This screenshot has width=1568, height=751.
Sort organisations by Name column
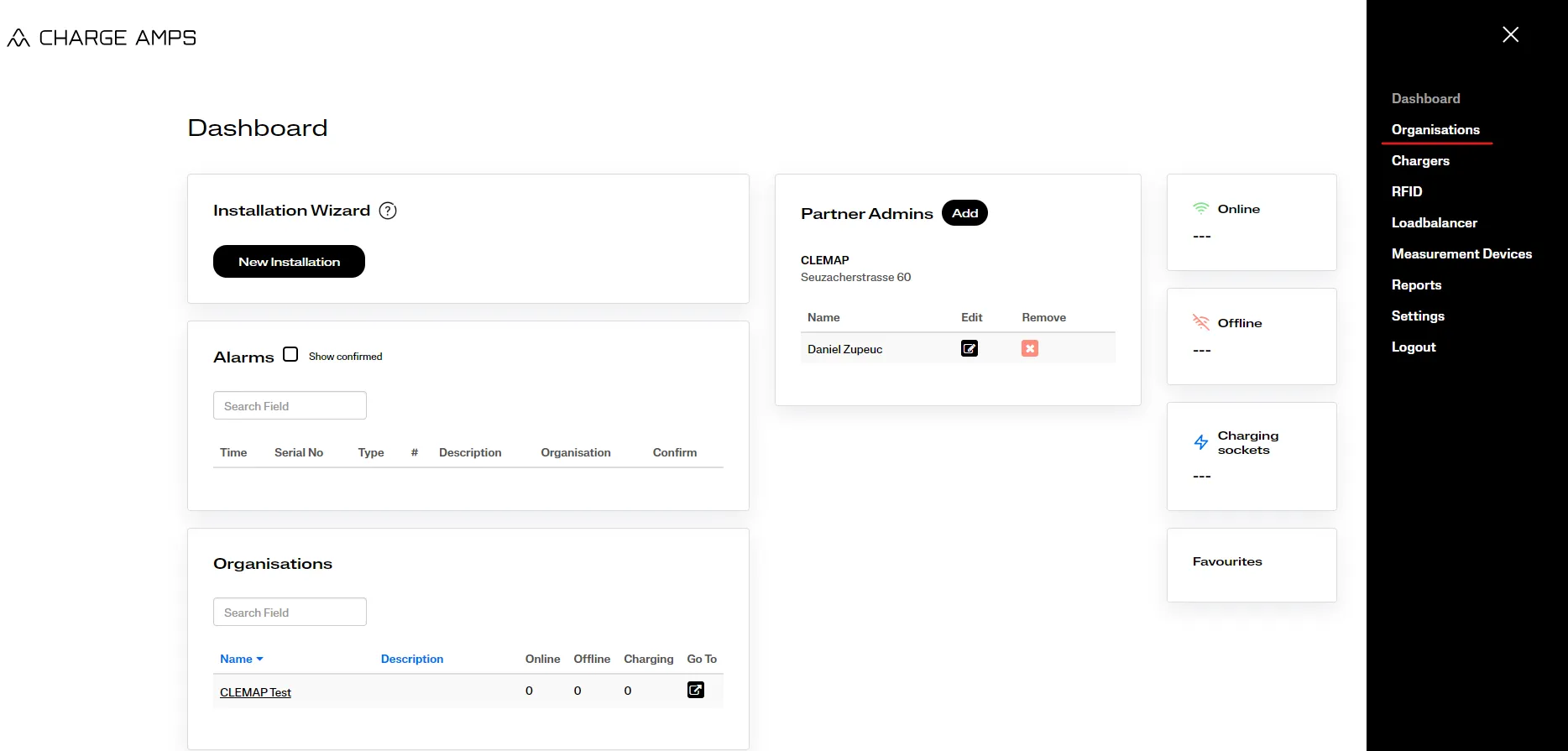242,659
